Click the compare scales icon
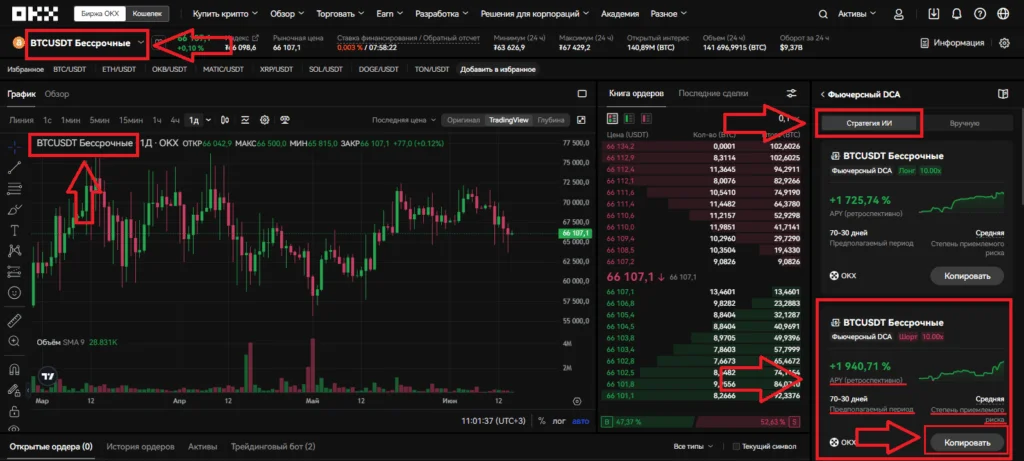1024x461 pixels. (x=285, y=120)
